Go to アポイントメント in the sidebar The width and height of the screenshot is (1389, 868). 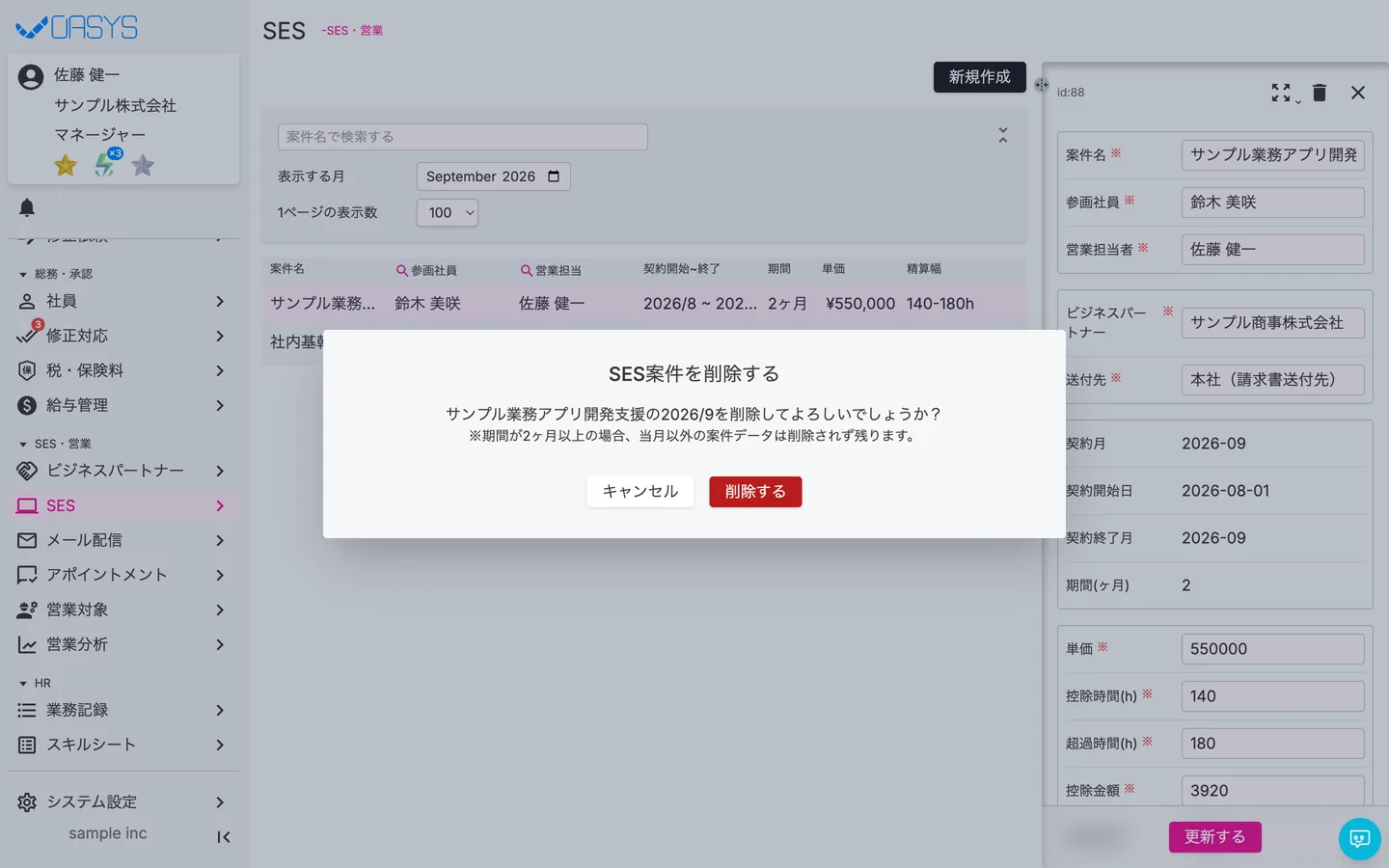pos(123,575)
